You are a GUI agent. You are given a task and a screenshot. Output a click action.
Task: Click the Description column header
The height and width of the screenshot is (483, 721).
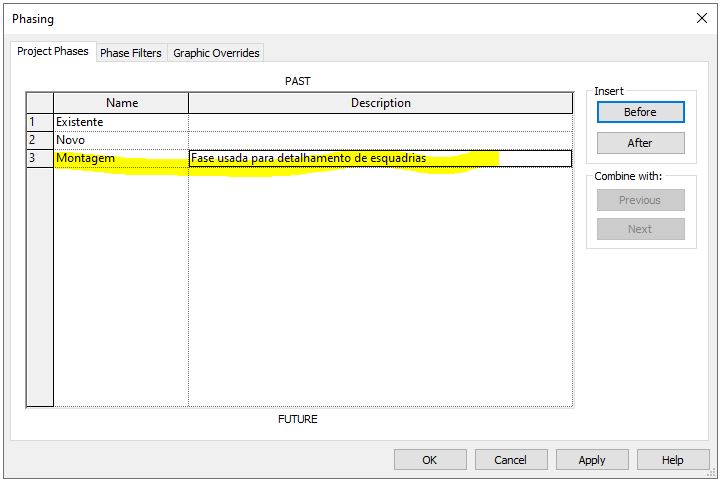[380, 103]
